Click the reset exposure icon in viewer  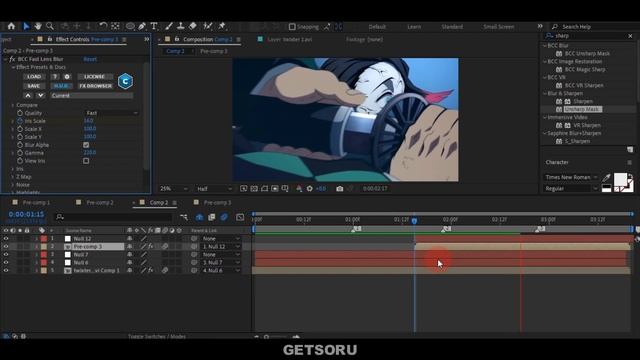(x=310, y=189)
